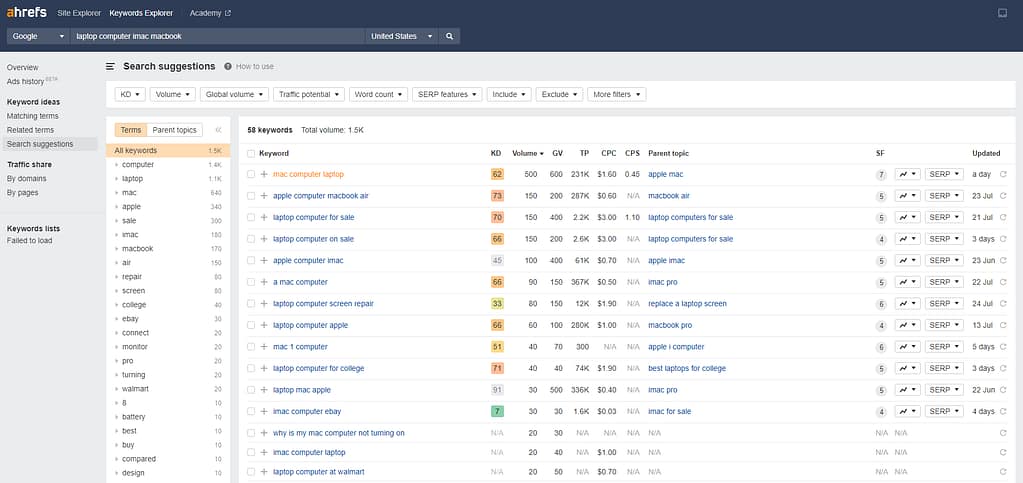
Task: Refresh the 'laptop computer on sale' row
Action: pos(1003,239)
